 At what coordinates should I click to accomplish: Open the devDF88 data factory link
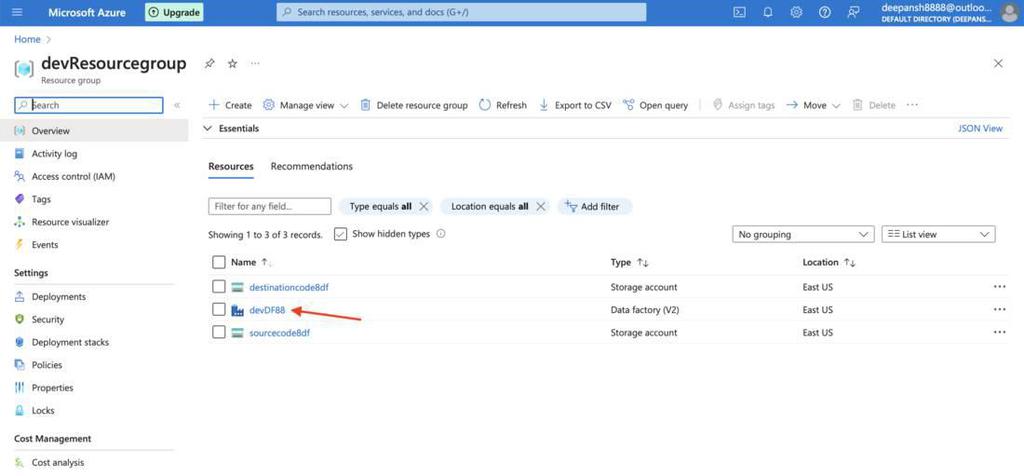click(x=267, y=310)
